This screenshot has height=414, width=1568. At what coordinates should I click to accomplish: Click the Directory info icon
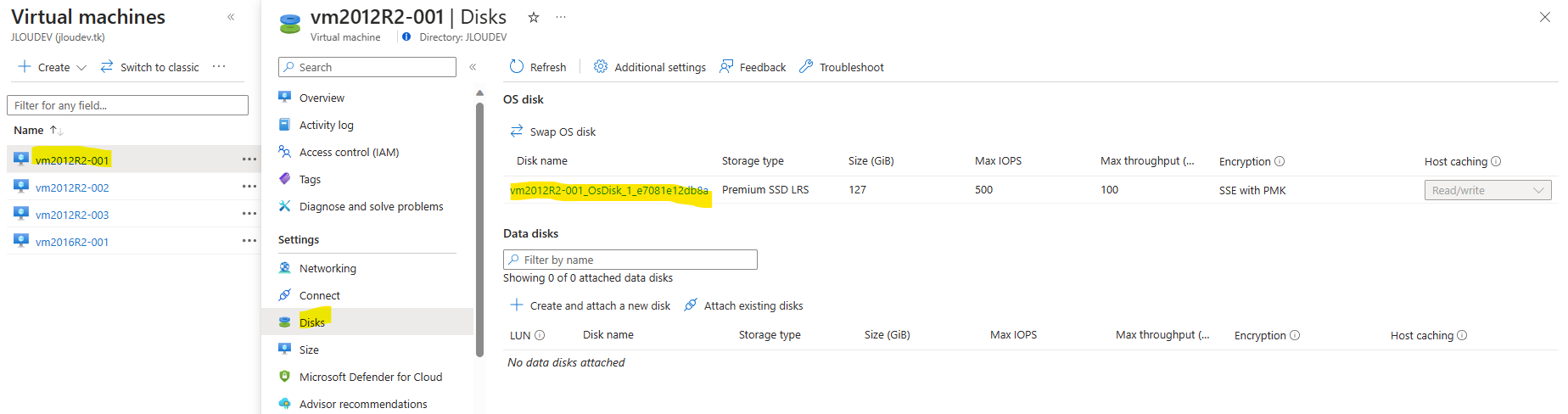[x=406, y=36]
